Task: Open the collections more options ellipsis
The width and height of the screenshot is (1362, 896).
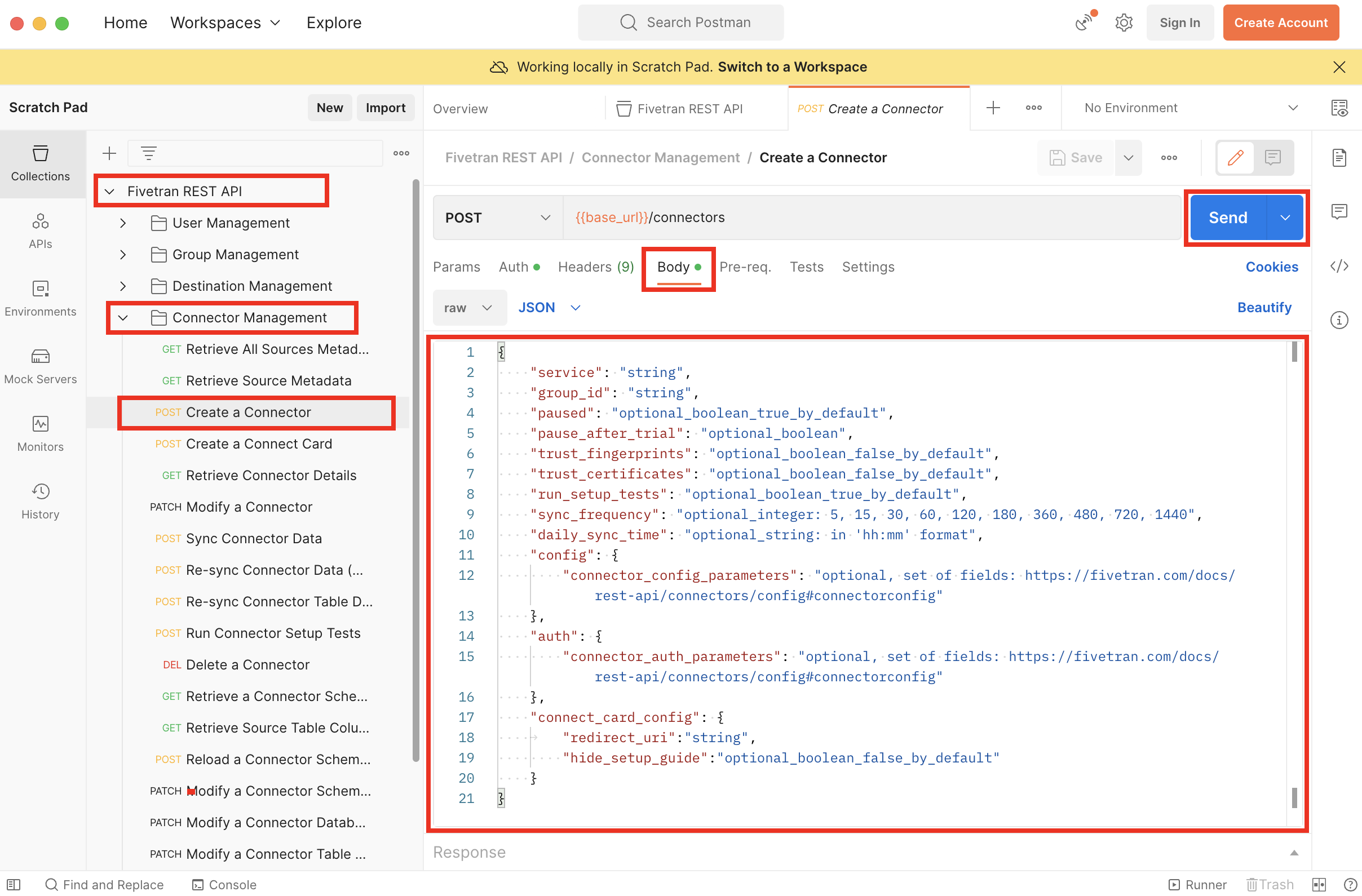Action: (x=401, y=153)
